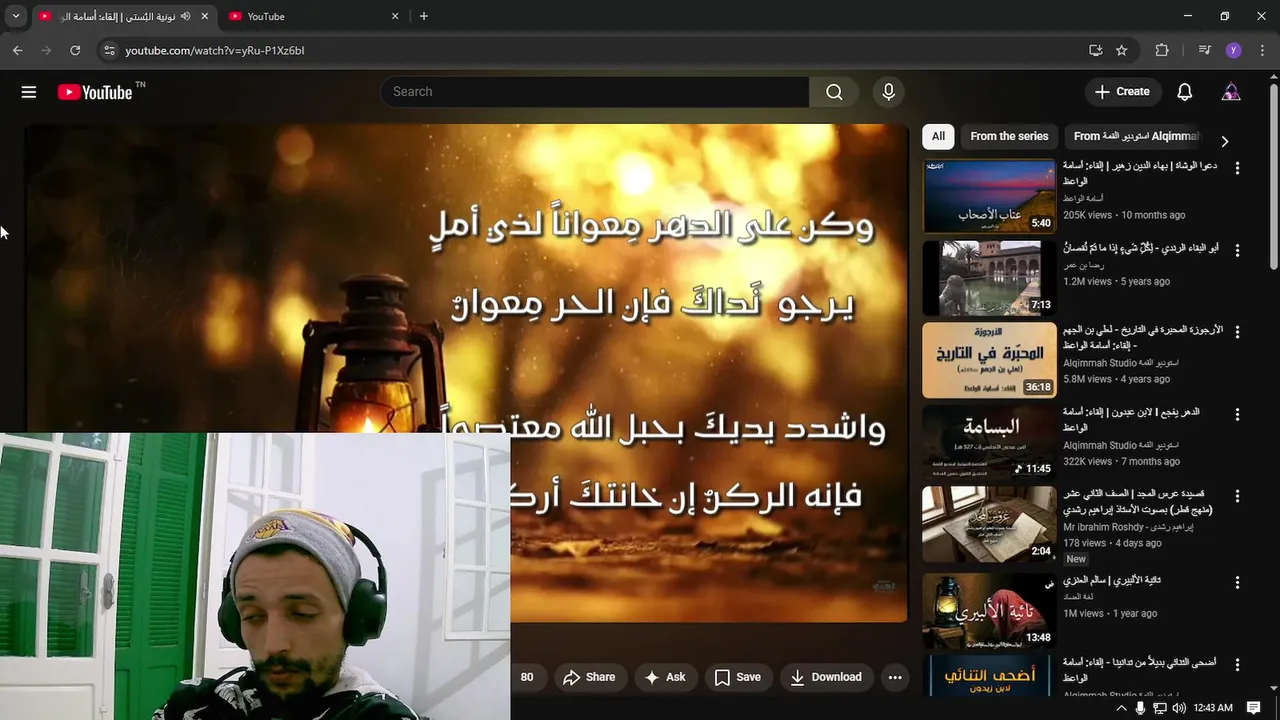The width and height of the screenshot is (1280, 720).
Task: Click the dislike count button showing 80
Action: (527, 677)
